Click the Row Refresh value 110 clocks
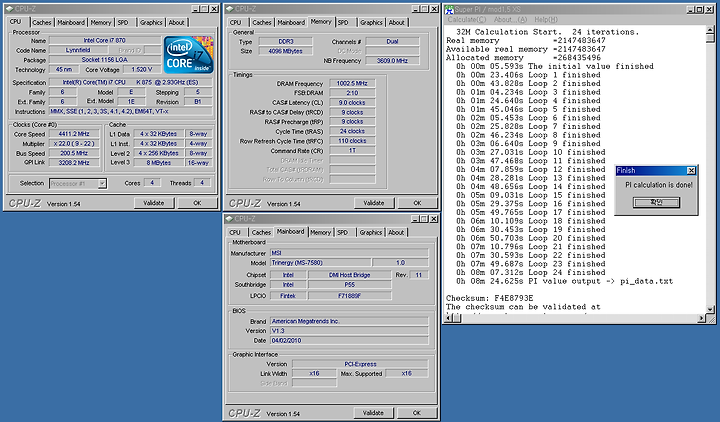The image size is (720, 422). [x=352, y=141]
